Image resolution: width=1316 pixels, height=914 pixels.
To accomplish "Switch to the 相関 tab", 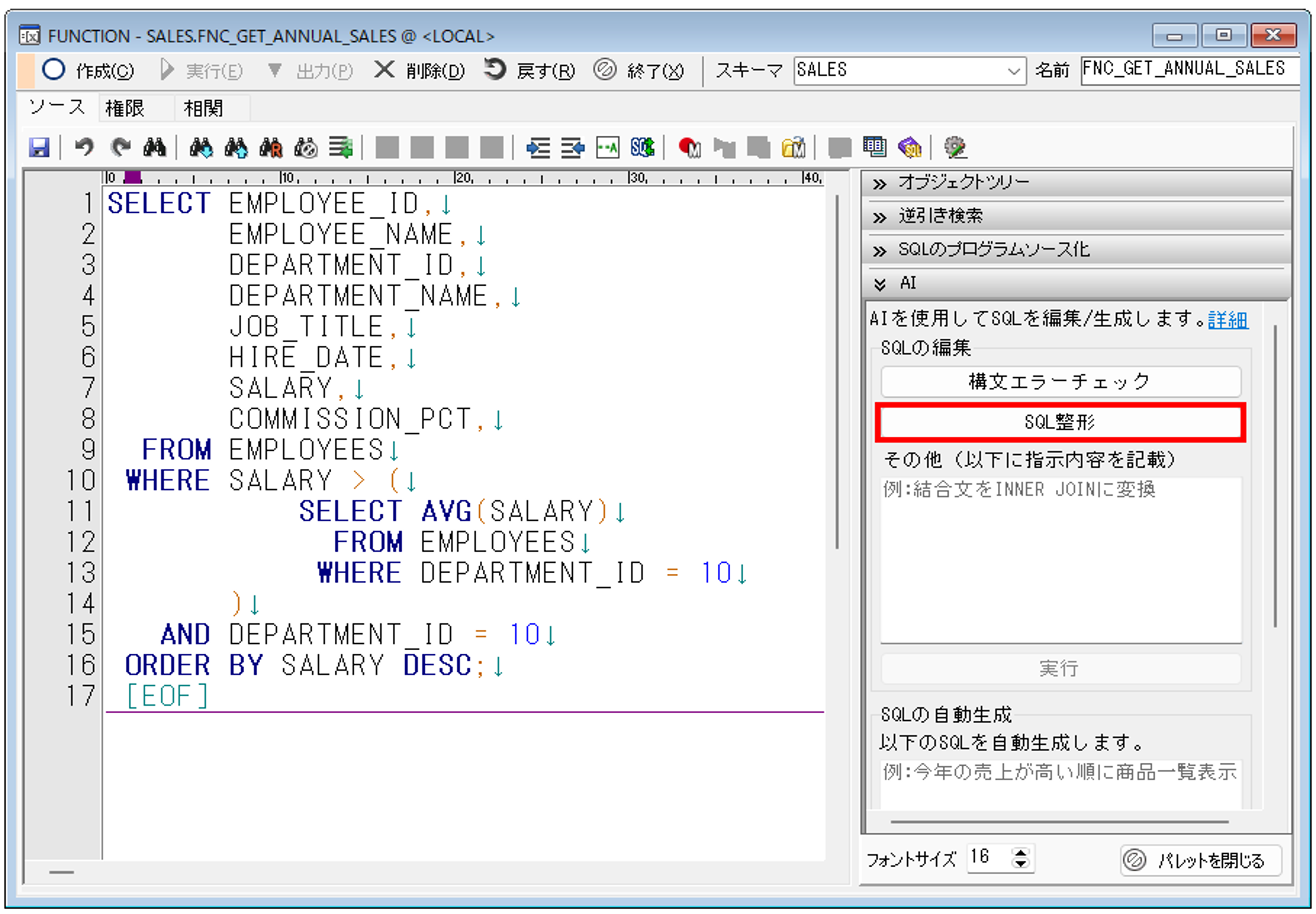I will [203, 108].
